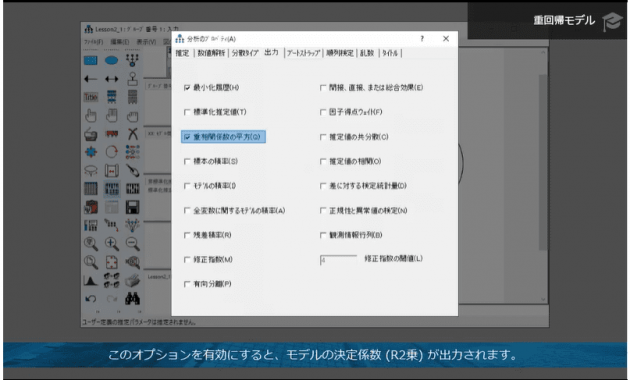The width and height of the screenshot is (630, 380).
Task: Select the erase object X icon
Action: (x=133, y=133)
